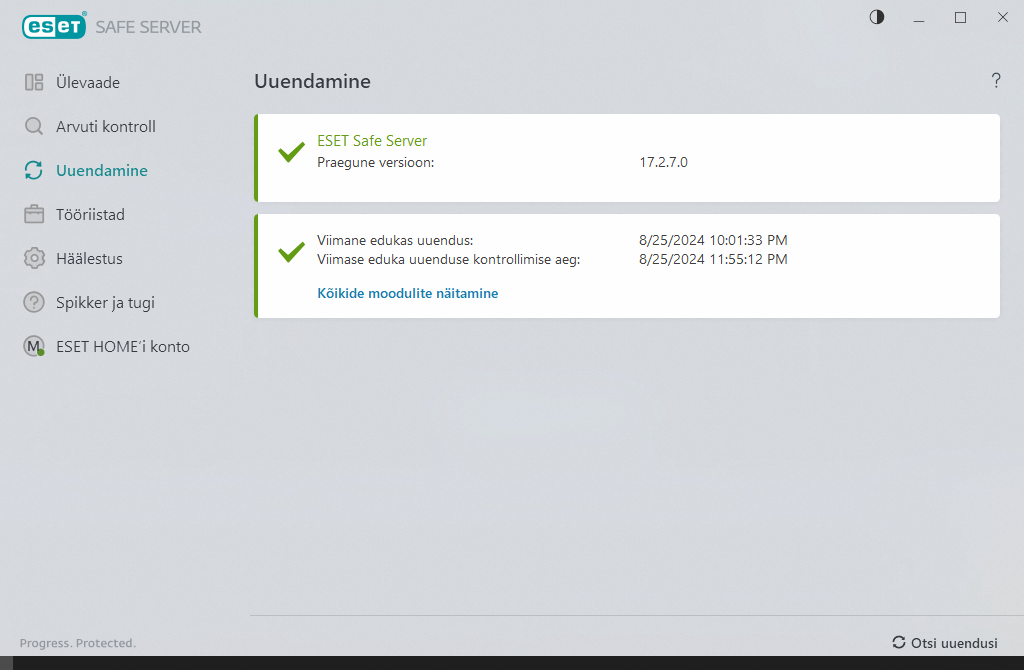
Task: Click the green checkmark next to ESET Safe Server
Action: tap(291, 152)
